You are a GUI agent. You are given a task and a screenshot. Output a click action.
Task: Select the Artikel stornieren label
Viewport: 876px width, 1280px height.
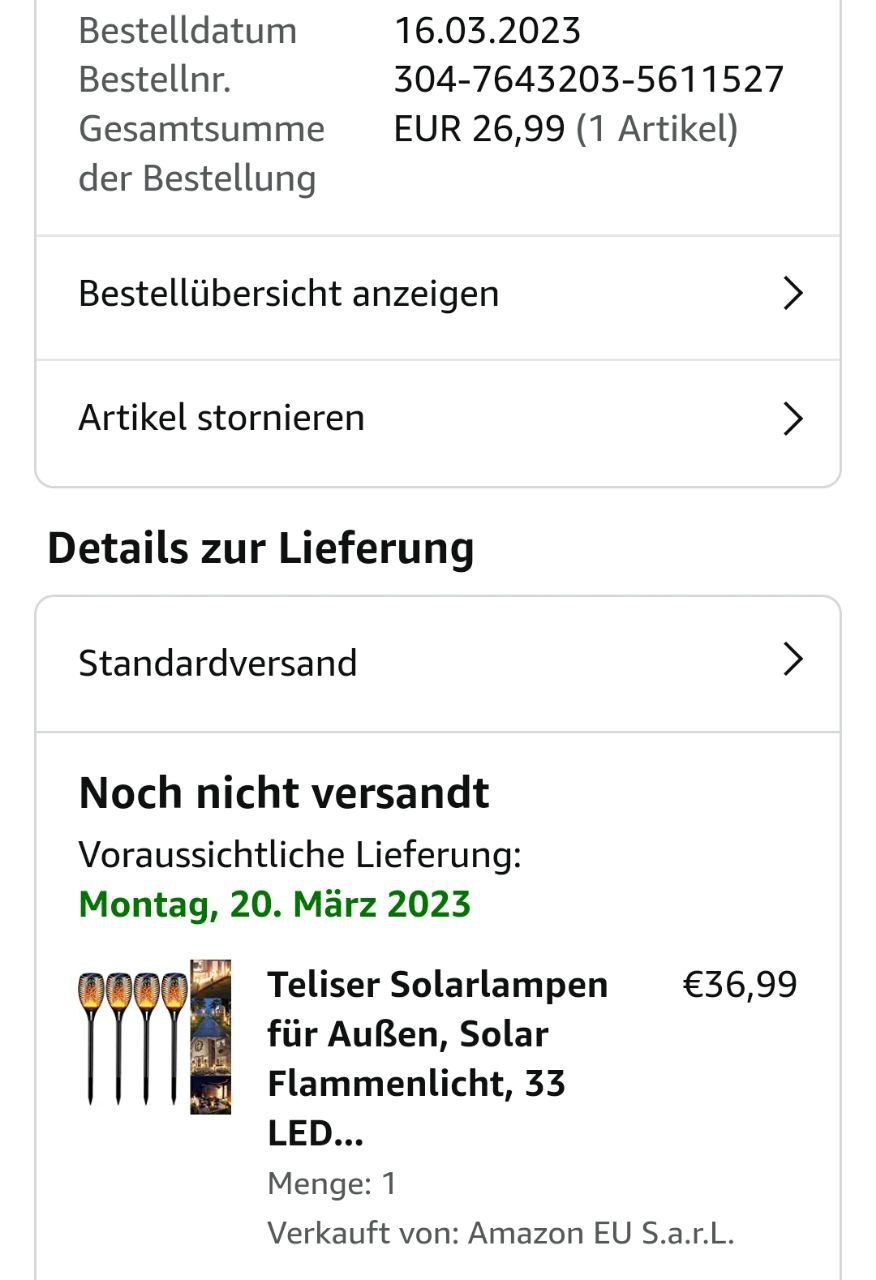[221, 418]
